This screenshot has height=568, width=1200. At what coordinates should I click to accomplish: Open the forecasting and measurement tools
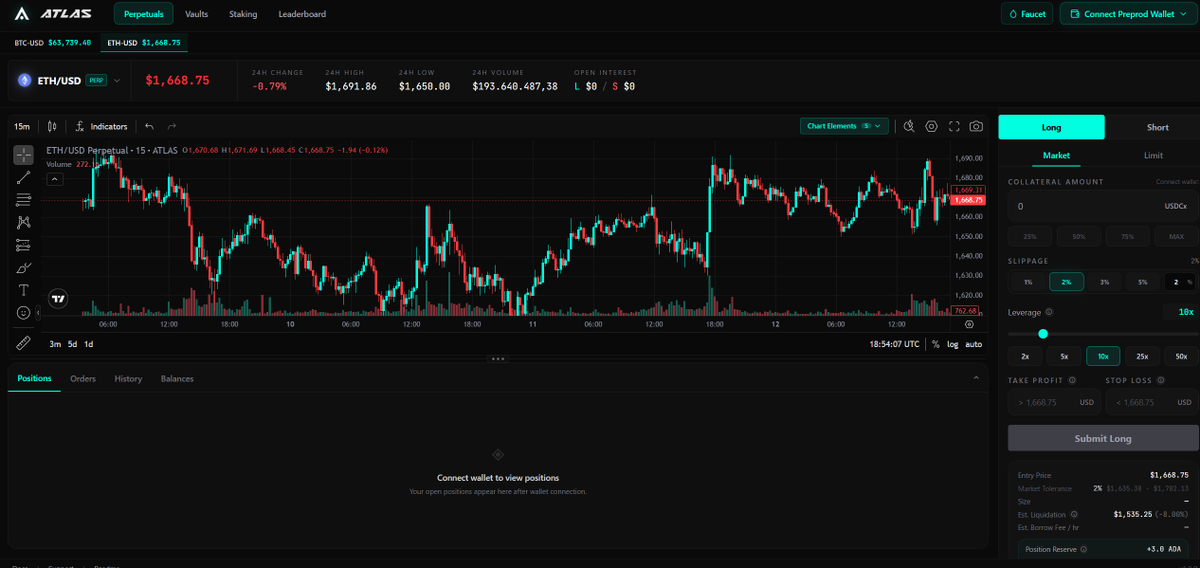pyautogui.click(x=23, y=245)
